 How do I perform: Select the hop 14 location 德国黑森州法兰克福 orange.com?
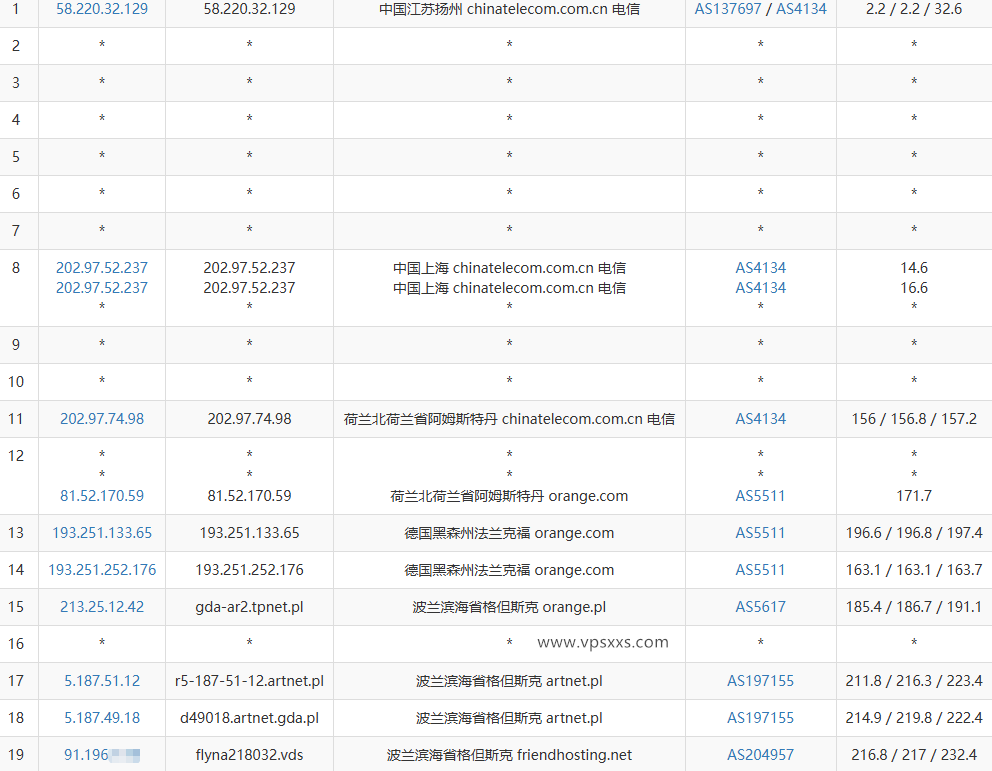coord(509,570)
